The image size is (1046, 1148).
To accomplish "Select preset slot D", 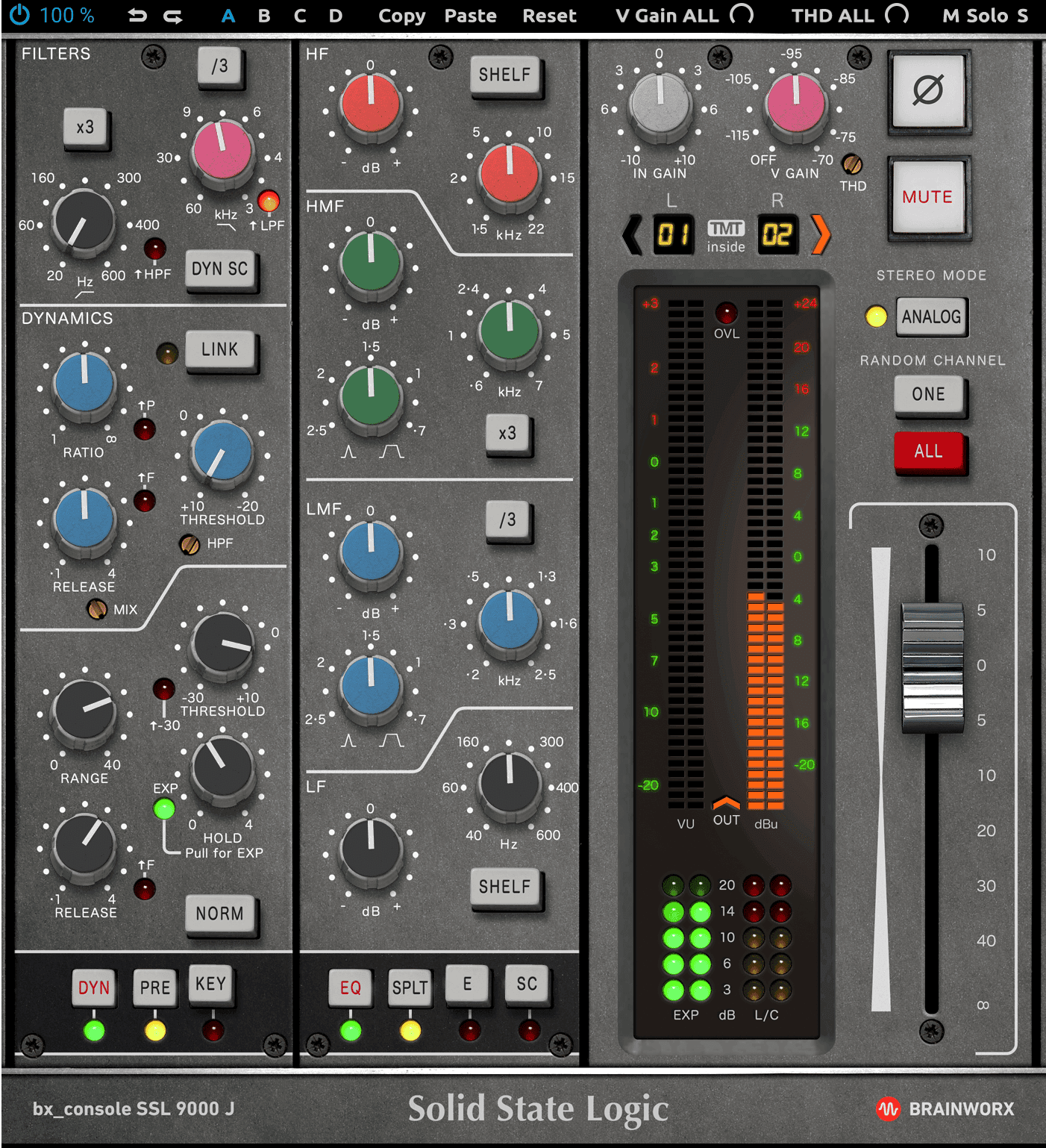I will pyautogui.click(x=336, y=16).
